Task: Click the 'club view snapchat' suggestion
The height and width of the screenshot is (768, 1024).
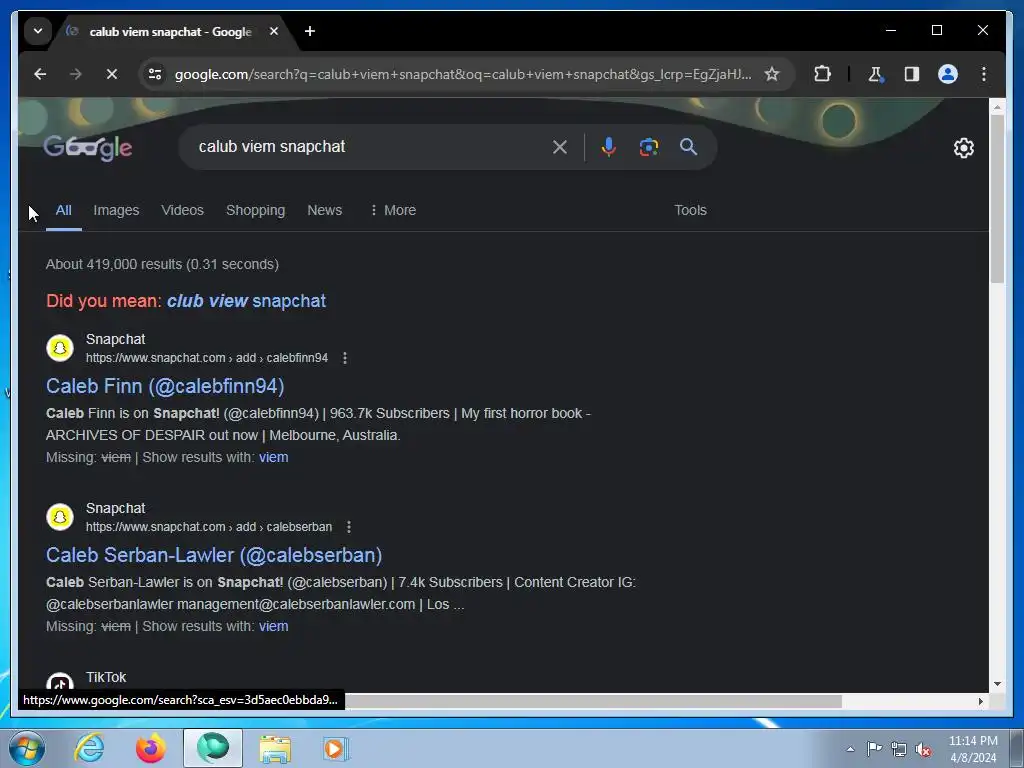Action: click(246, 301)
